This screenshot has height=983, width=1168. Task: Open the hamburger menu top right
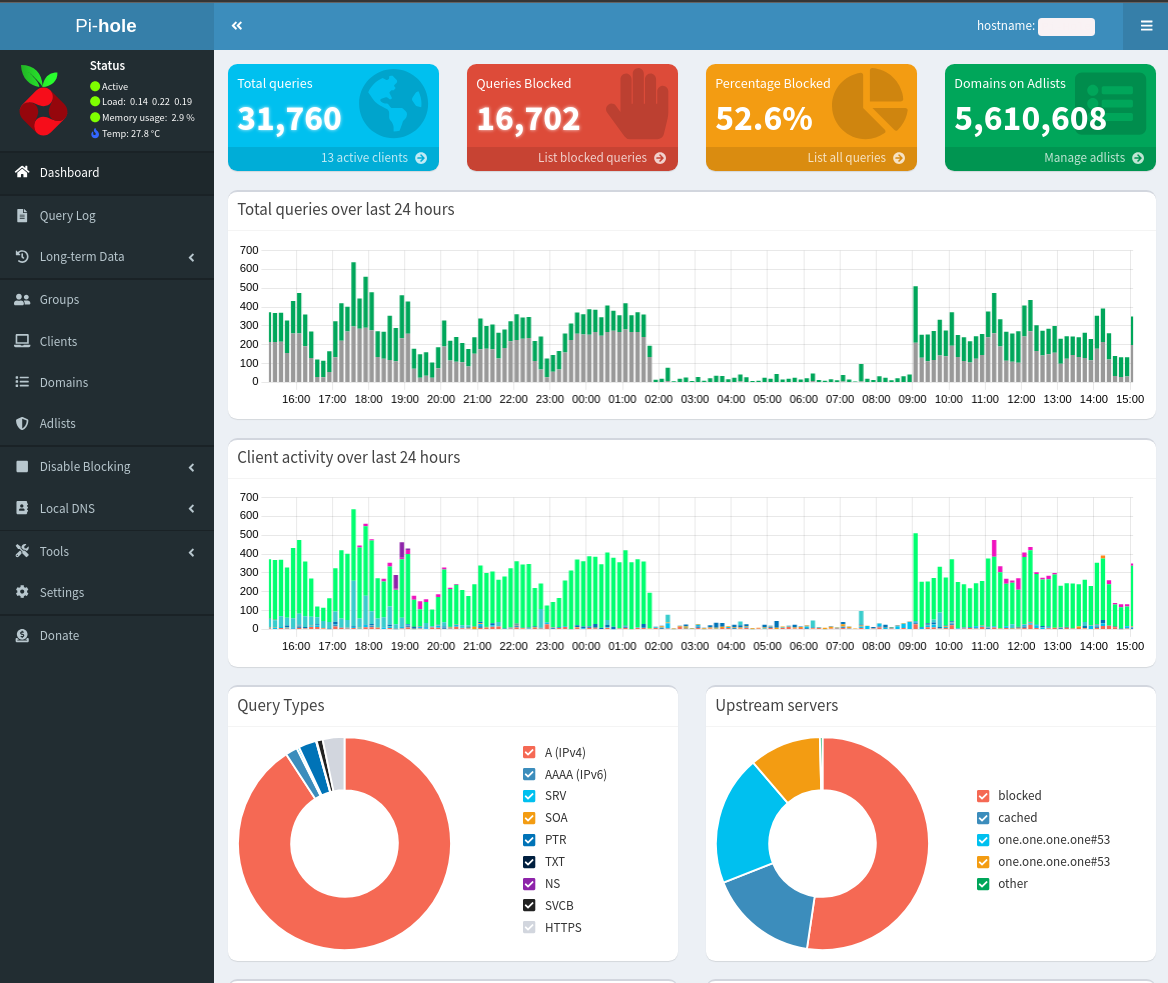point(1146,26)
